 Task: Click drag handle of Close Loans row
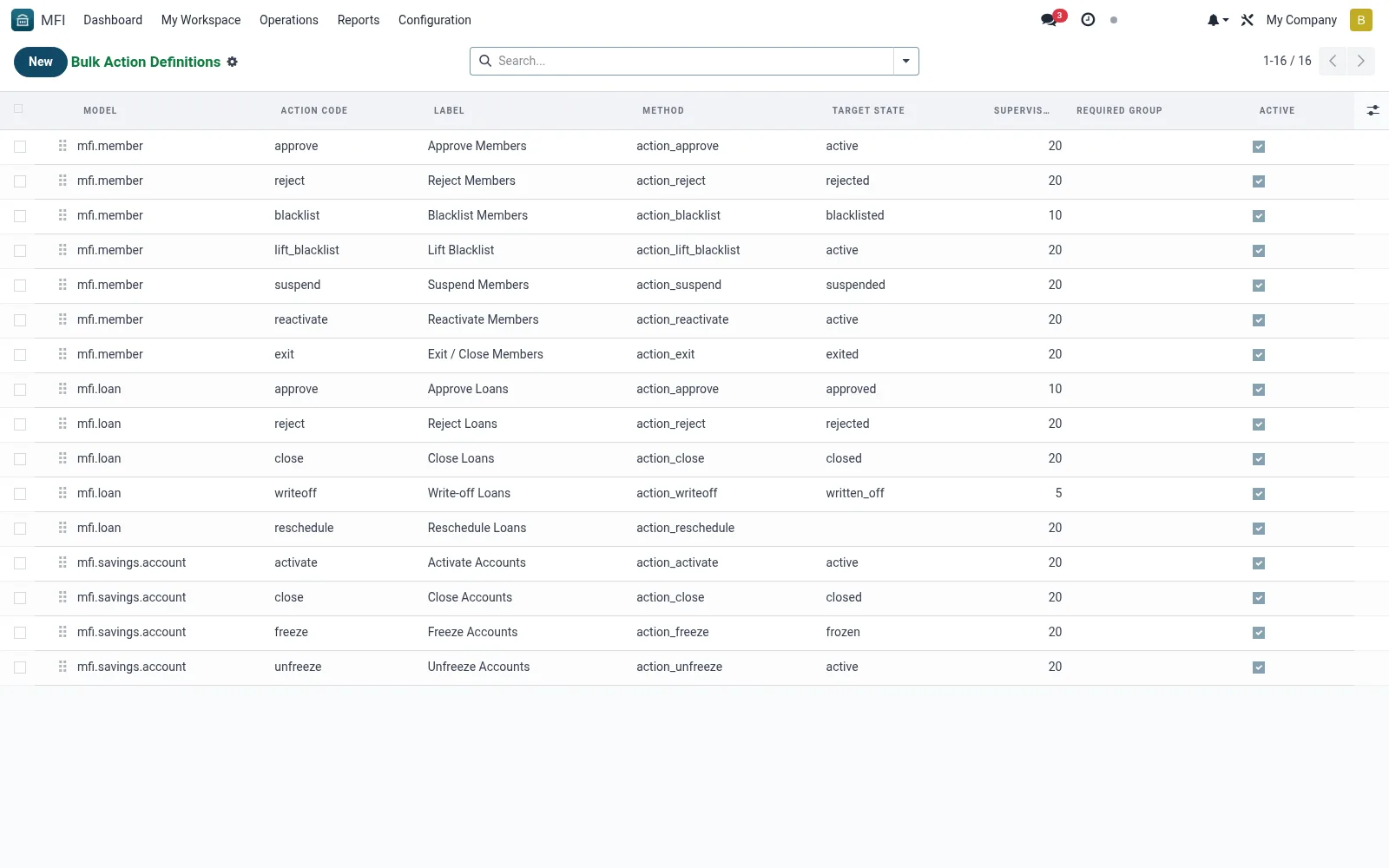click(63, 458)
